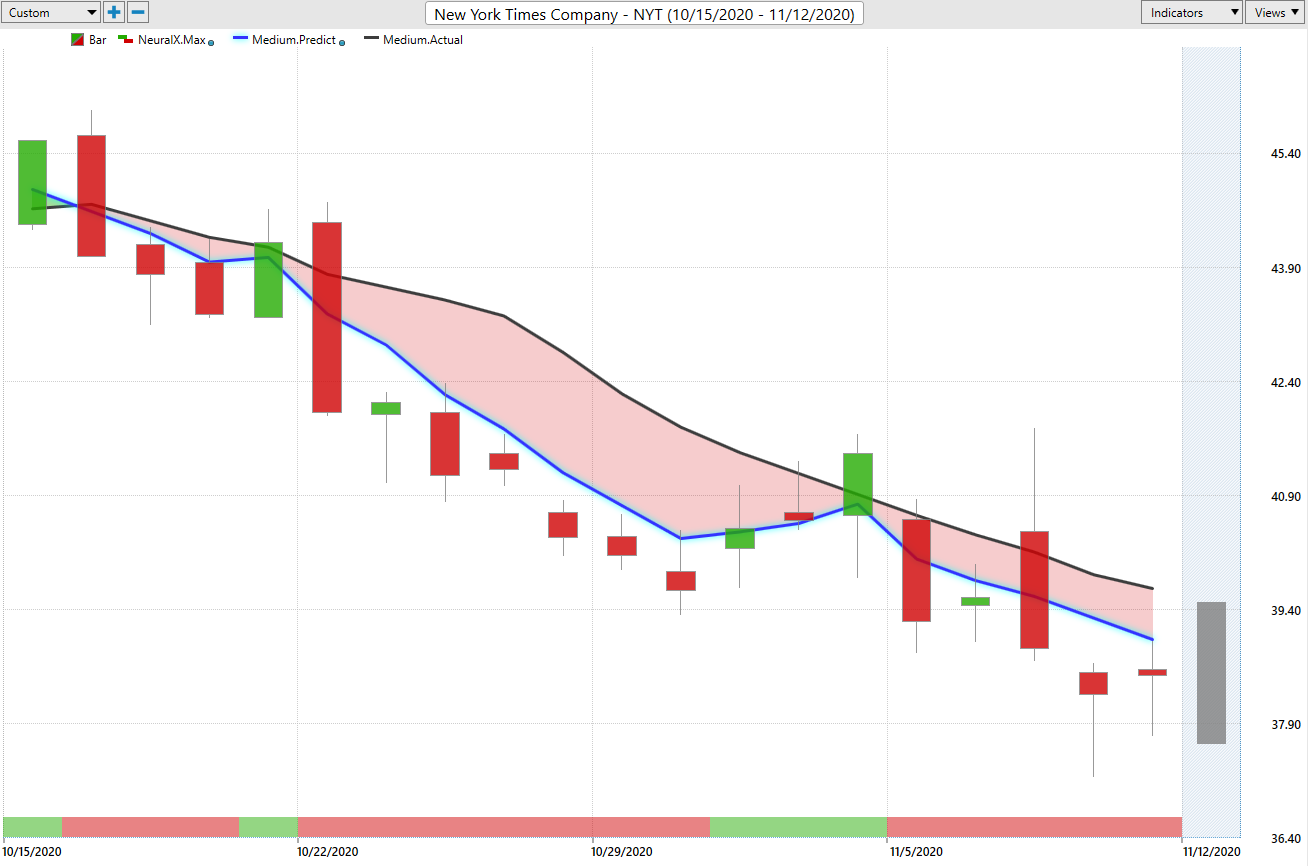Click the minus zoom-out button
The width and height of the screenshot is (1308, 866).
click(x=139, y=13)
